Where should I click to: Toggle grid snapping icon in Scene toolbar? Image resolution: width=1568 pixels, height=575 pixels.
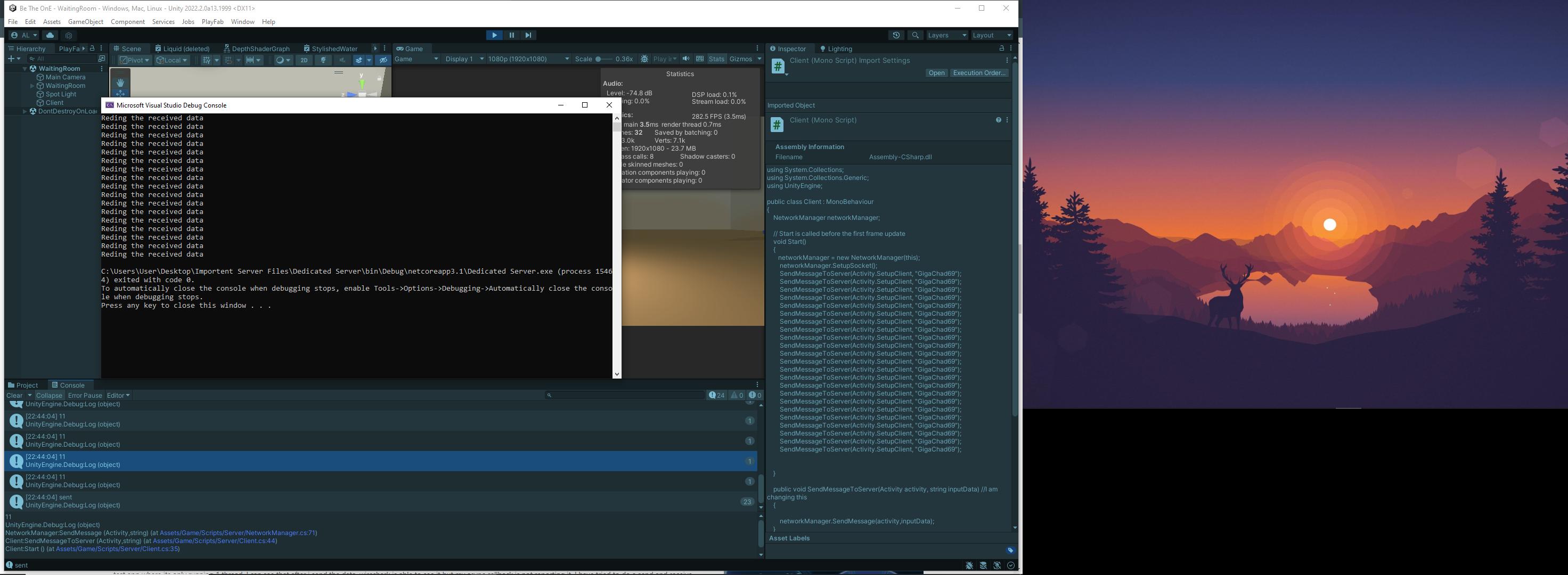[228, 60]
